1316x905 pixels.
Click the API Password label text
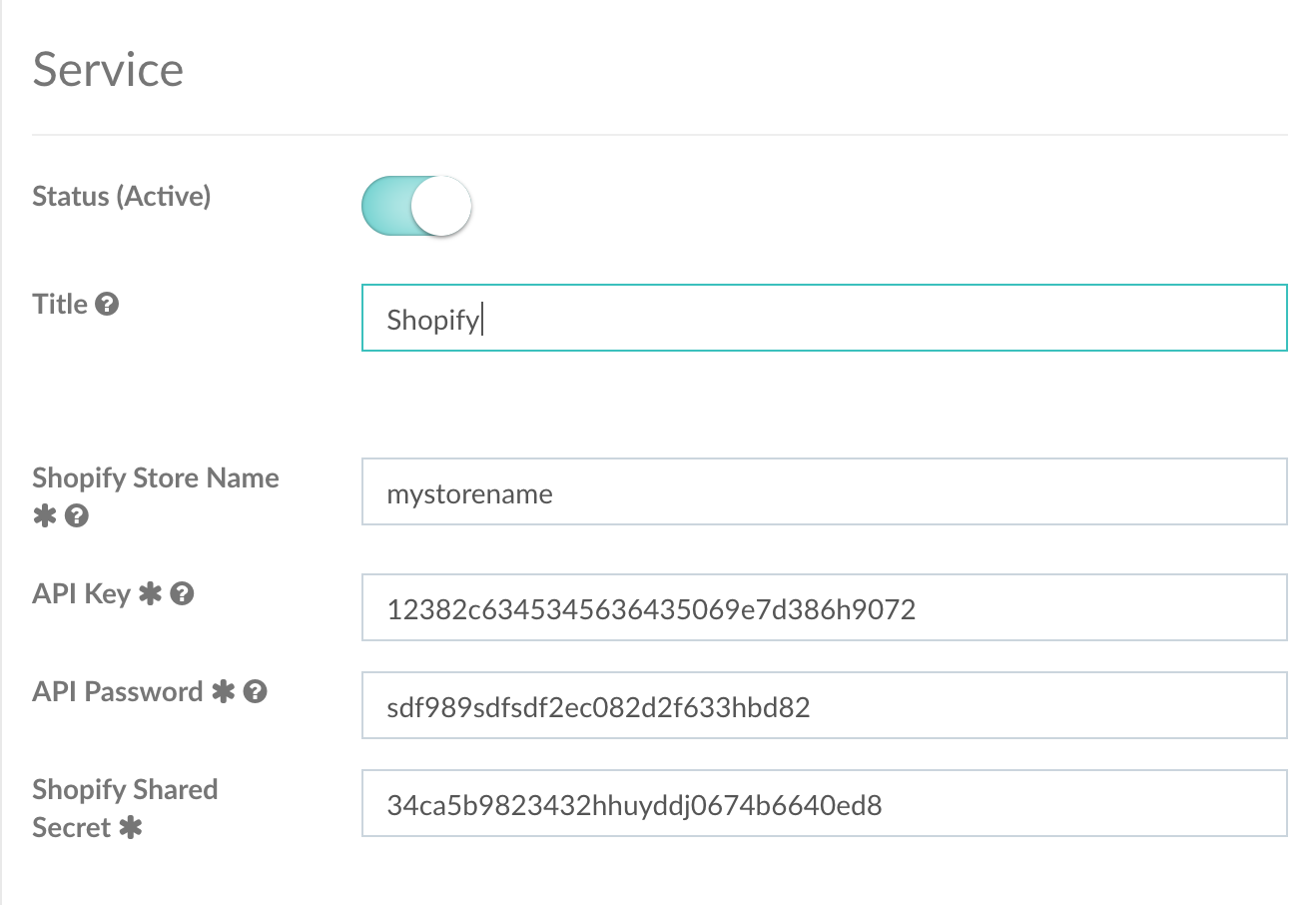tap(118, 691)
